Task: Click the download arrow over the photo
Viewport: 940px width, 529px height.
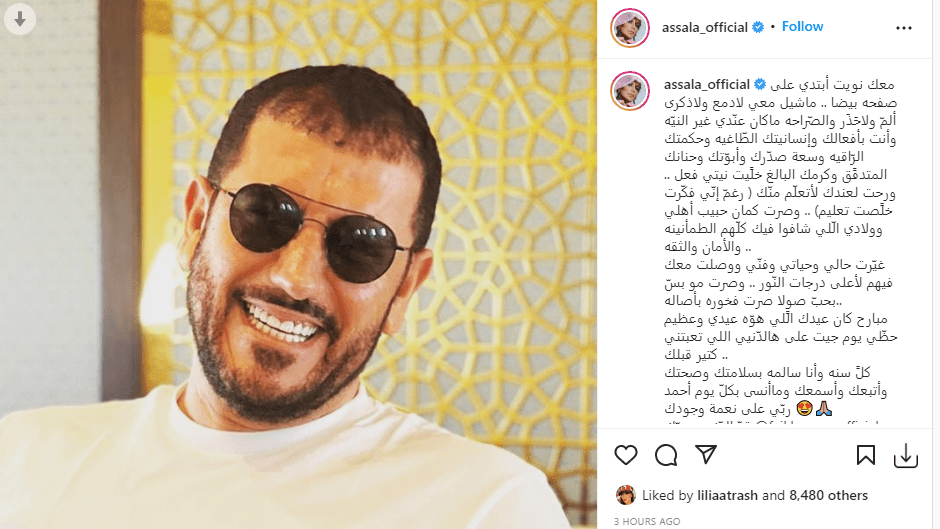Action: point(20,19)
